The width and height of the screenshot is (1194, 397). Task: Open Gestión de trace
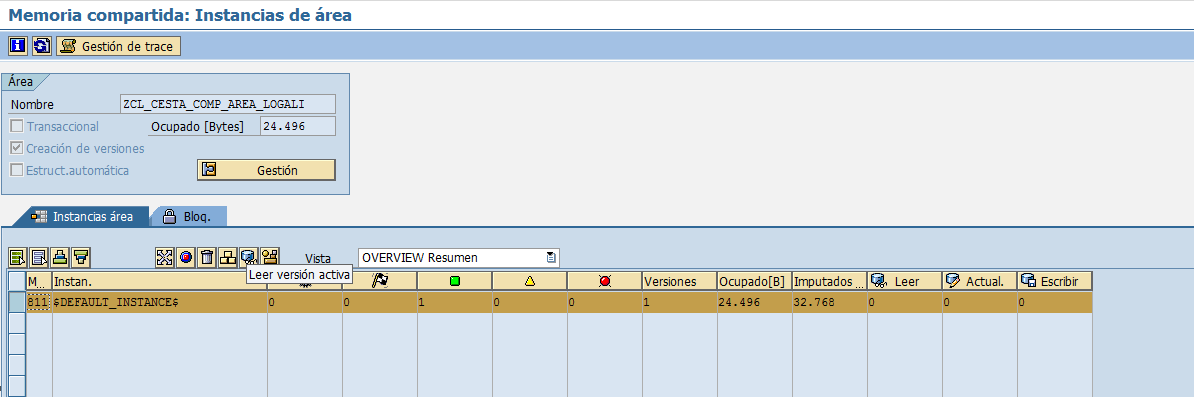point(119,46)
